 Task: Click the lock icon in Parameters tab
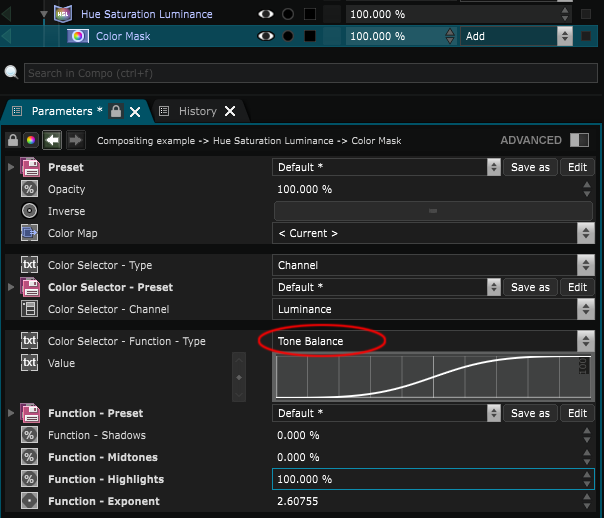[x=116, y=111]
